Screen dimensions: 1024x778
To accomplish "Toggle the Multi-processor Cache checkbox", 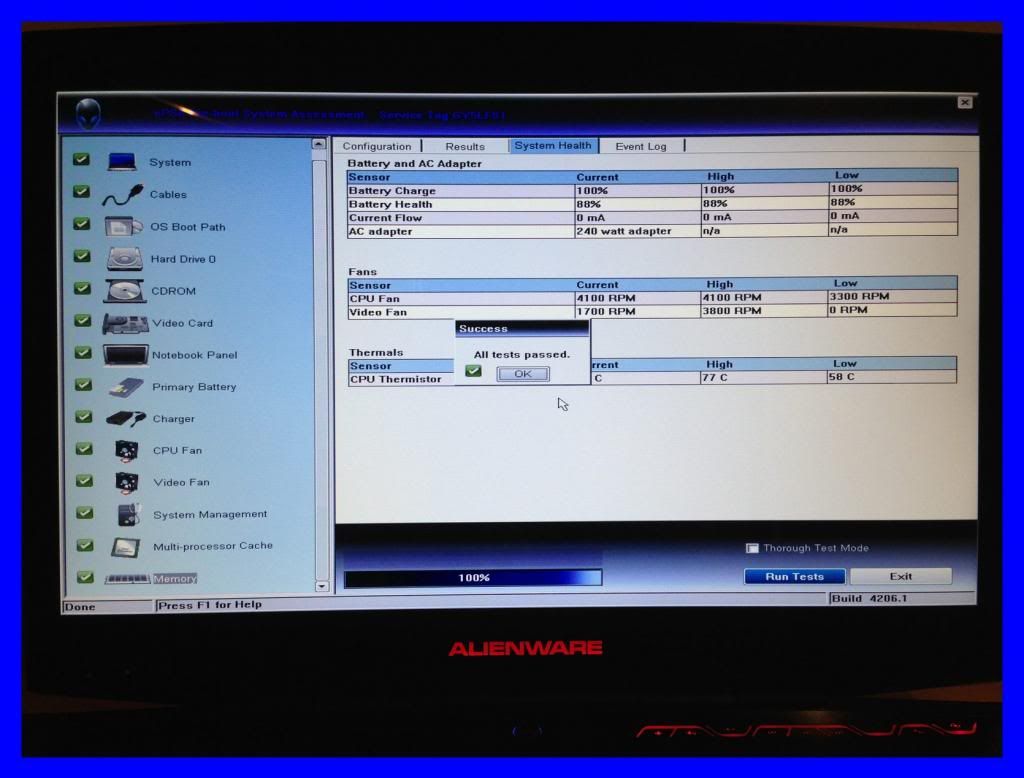I will click(85, 545).
